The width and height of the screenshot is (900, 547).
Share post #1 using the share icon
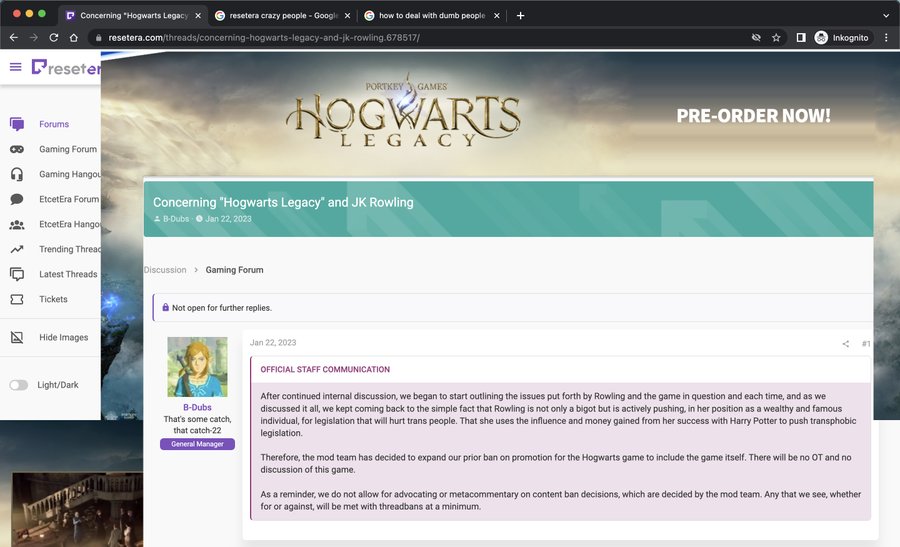pos(845,344)
